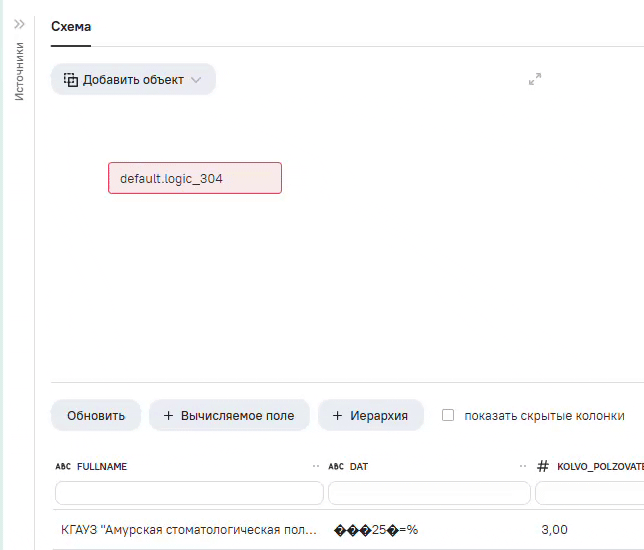644x550 pixels.
Task: Select the 3,00 value cell
Action: coord(554,530)
